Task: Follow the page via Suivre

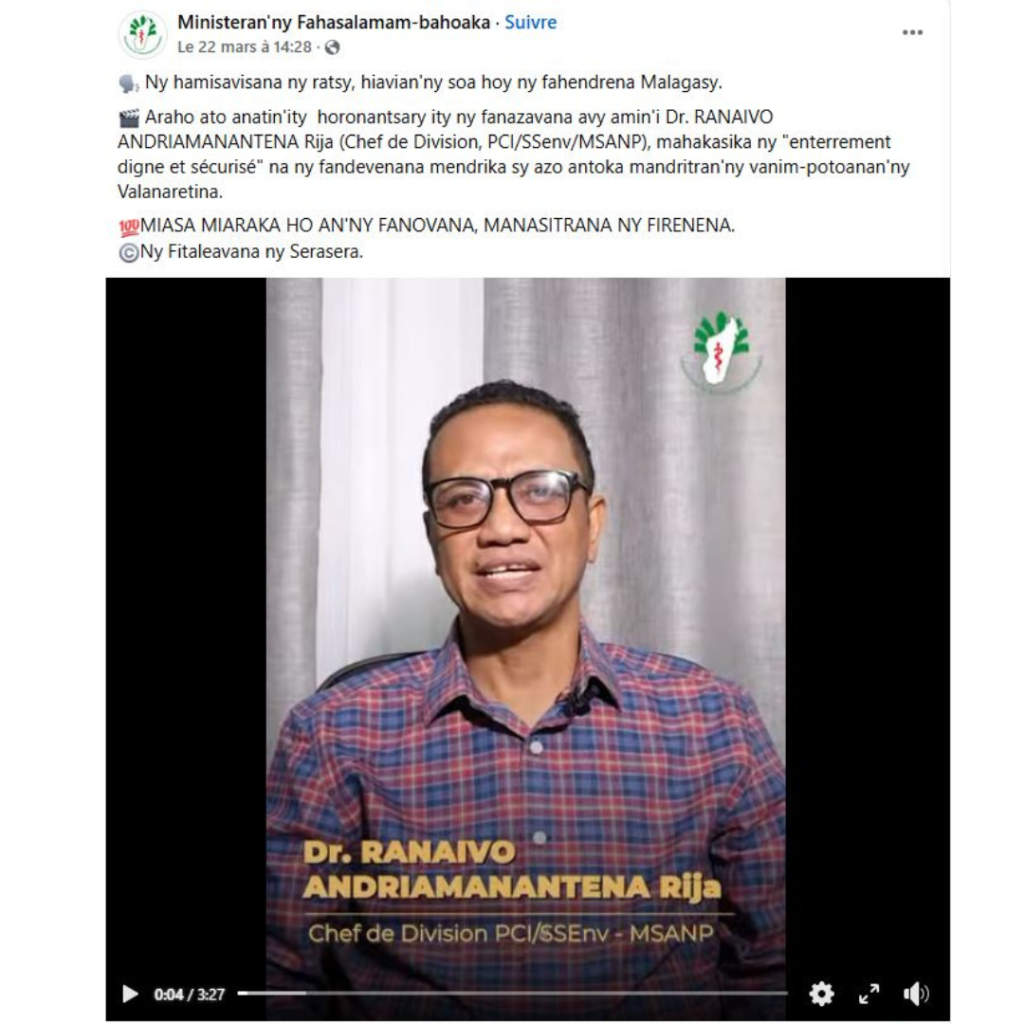Action: tap(530, 22)
